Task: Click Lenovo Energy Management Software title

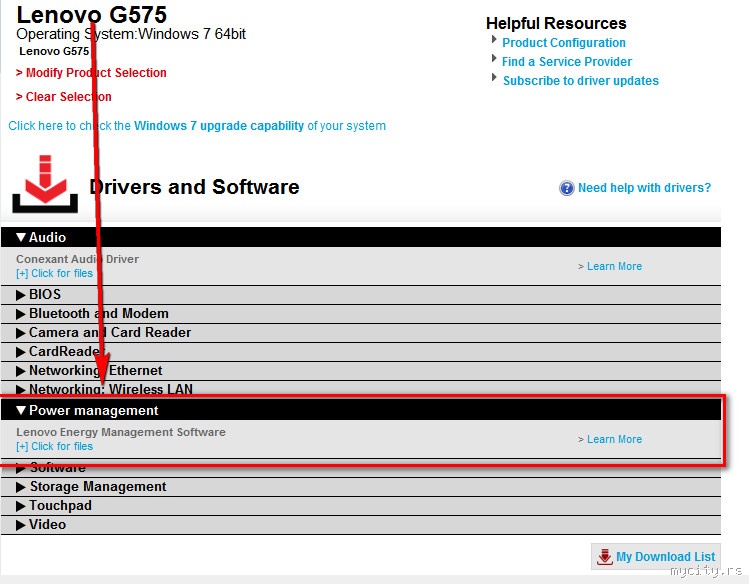Action: click(x=121, y=432)
